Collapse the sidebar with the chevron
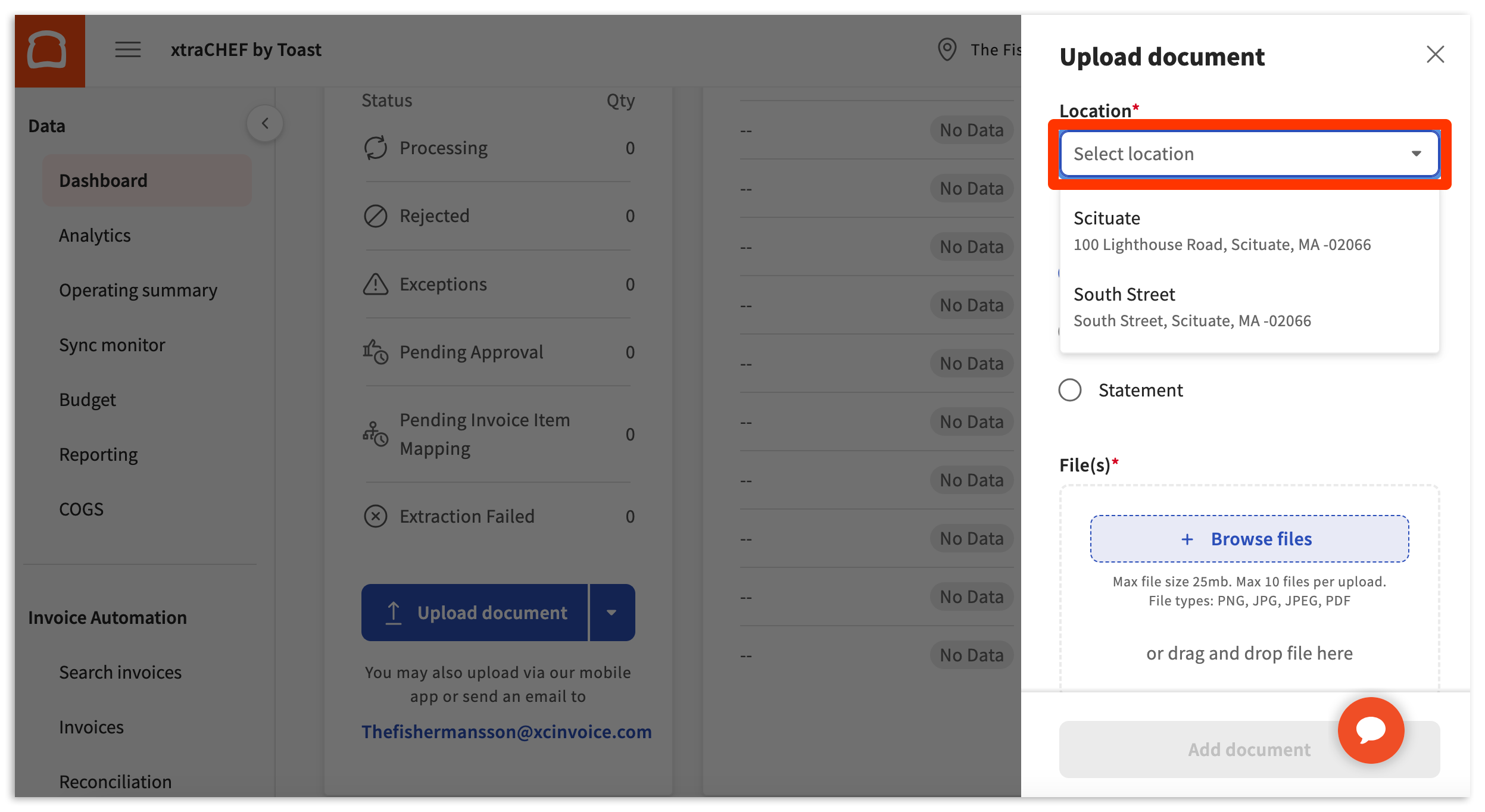This screenshot has width=1485, height=812. click(x=265, y=124)
